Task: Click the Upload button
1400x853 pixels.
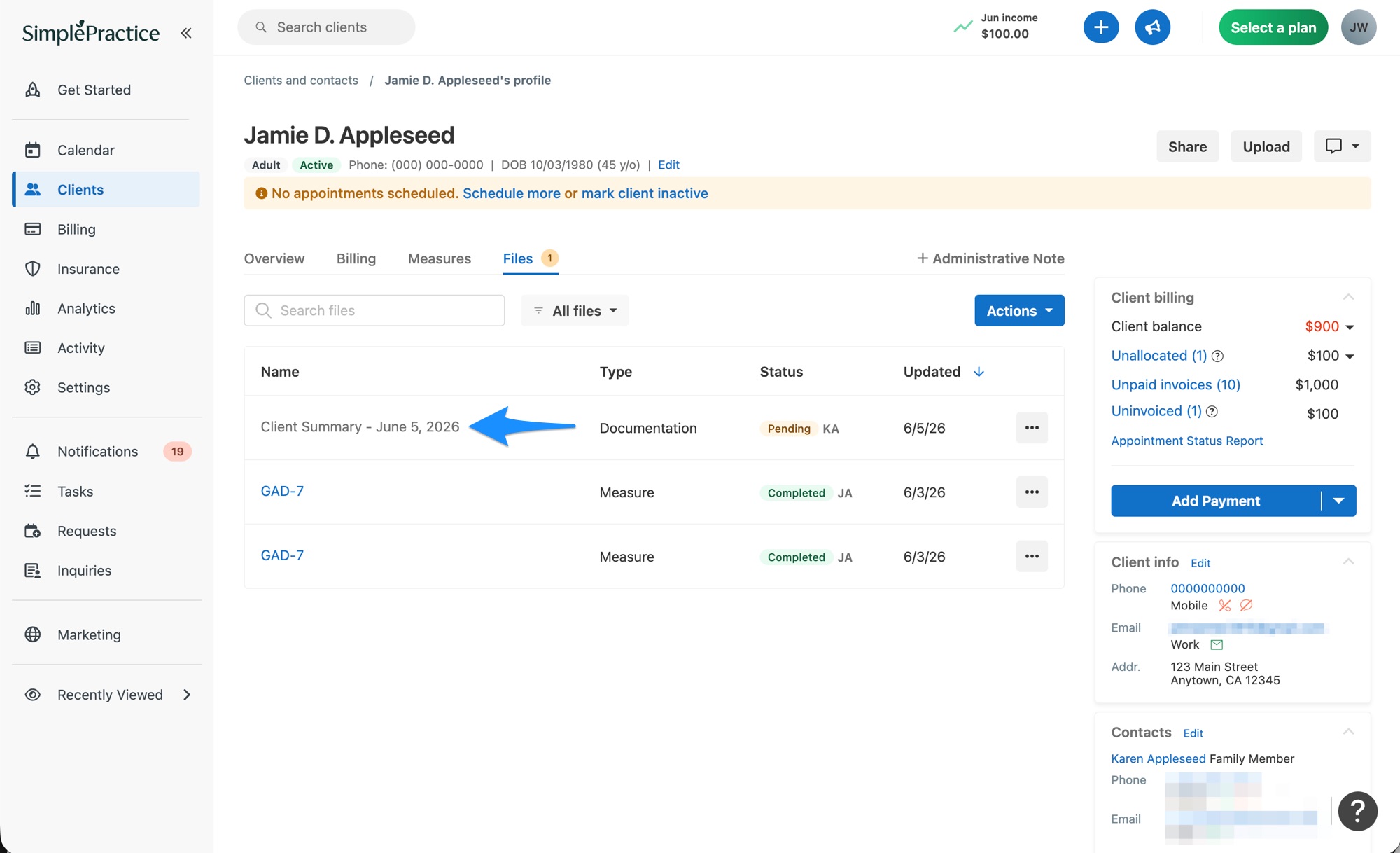Action: point(1266,146)
